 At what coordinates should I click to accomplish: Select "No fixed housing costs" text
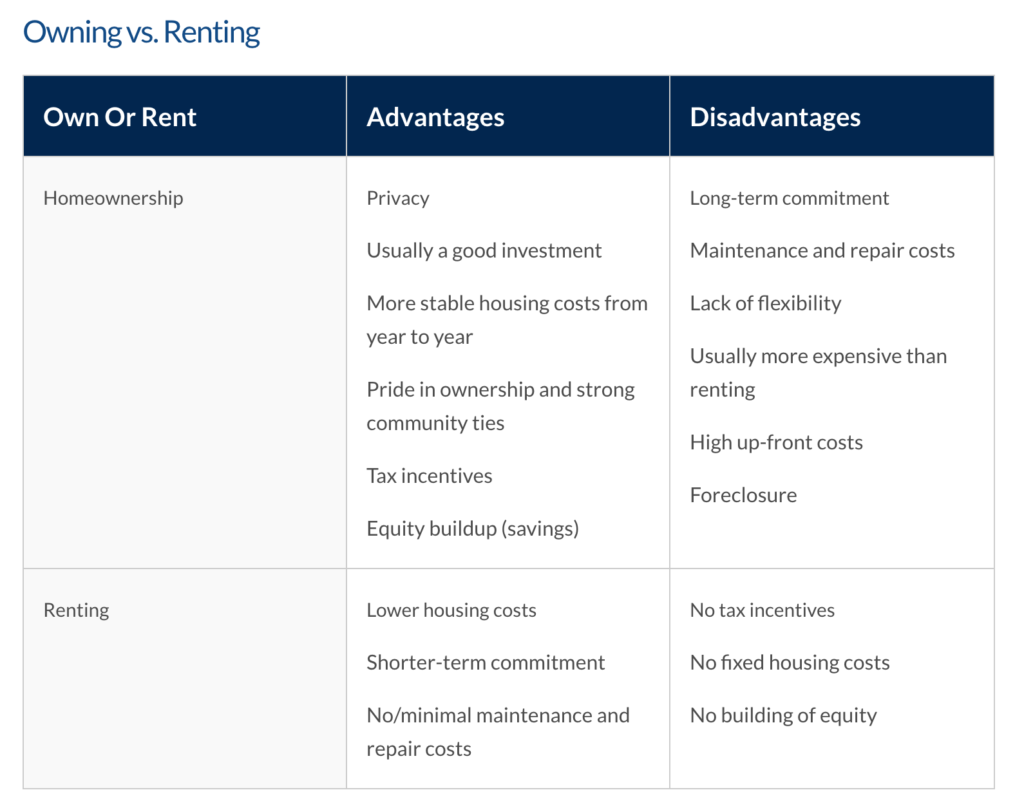pyautogui.click(x=789, y=662)
